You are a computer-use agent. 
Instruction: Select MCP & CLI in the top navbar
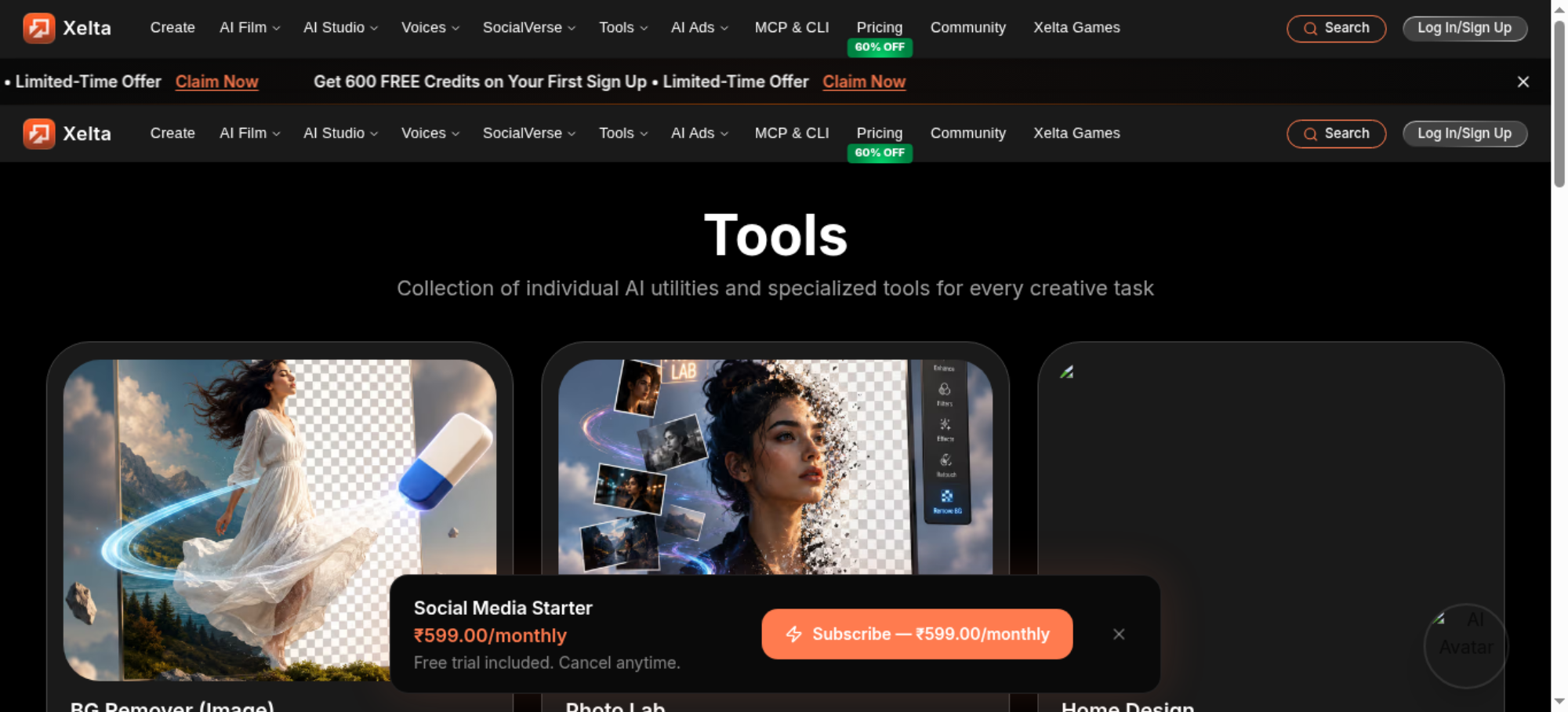tap(792, 27)
